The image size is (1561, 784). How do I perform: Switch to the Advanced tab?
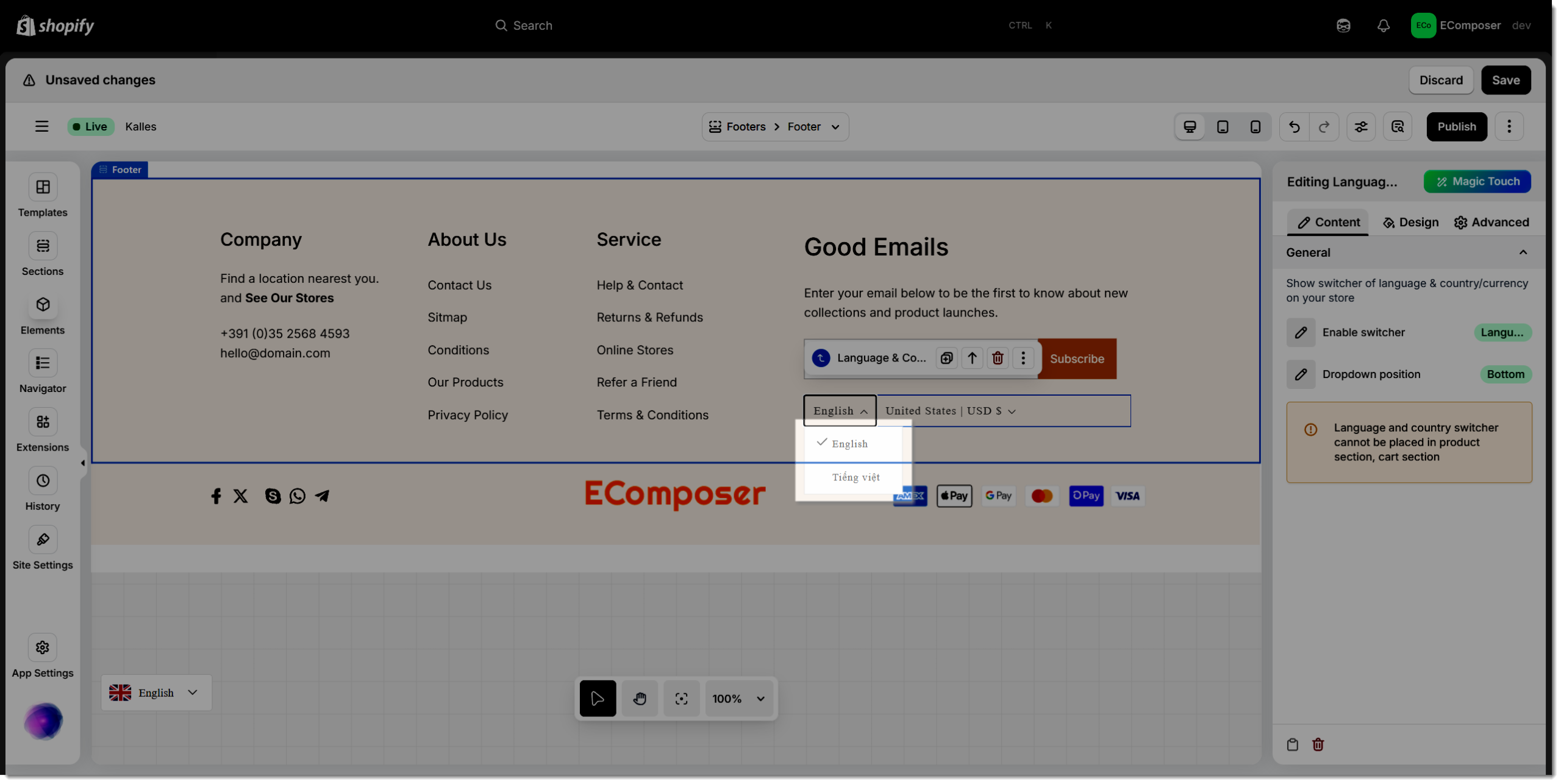[x=1491, y=223]
